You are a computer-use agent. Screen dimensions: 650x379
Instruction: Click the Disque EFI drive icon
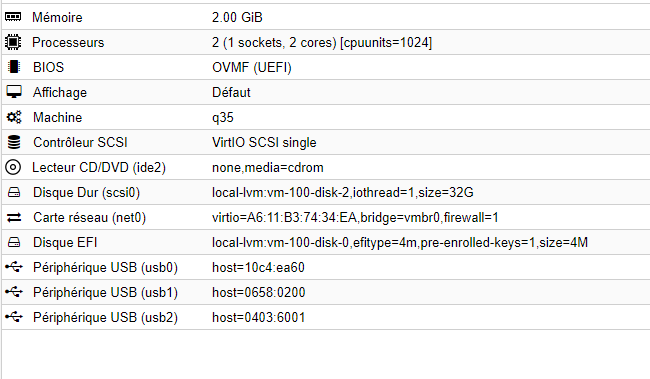click(14, 242)
